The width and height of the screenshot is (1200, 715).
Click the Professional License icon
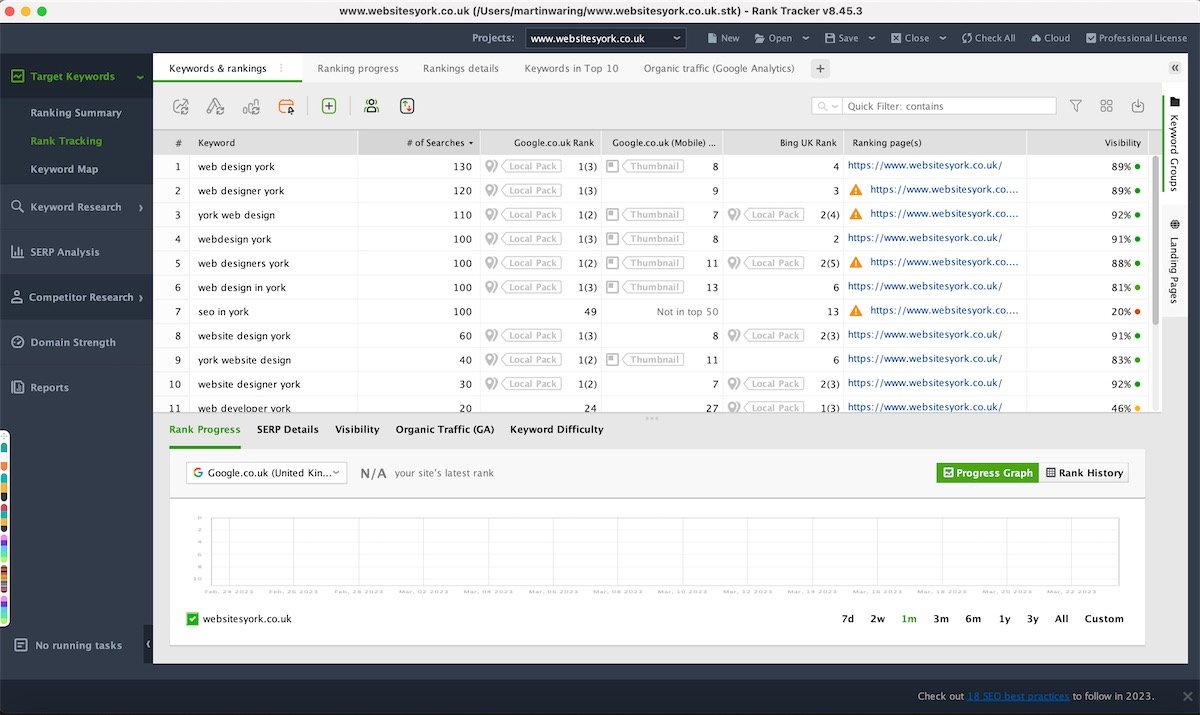point(1091,38)
